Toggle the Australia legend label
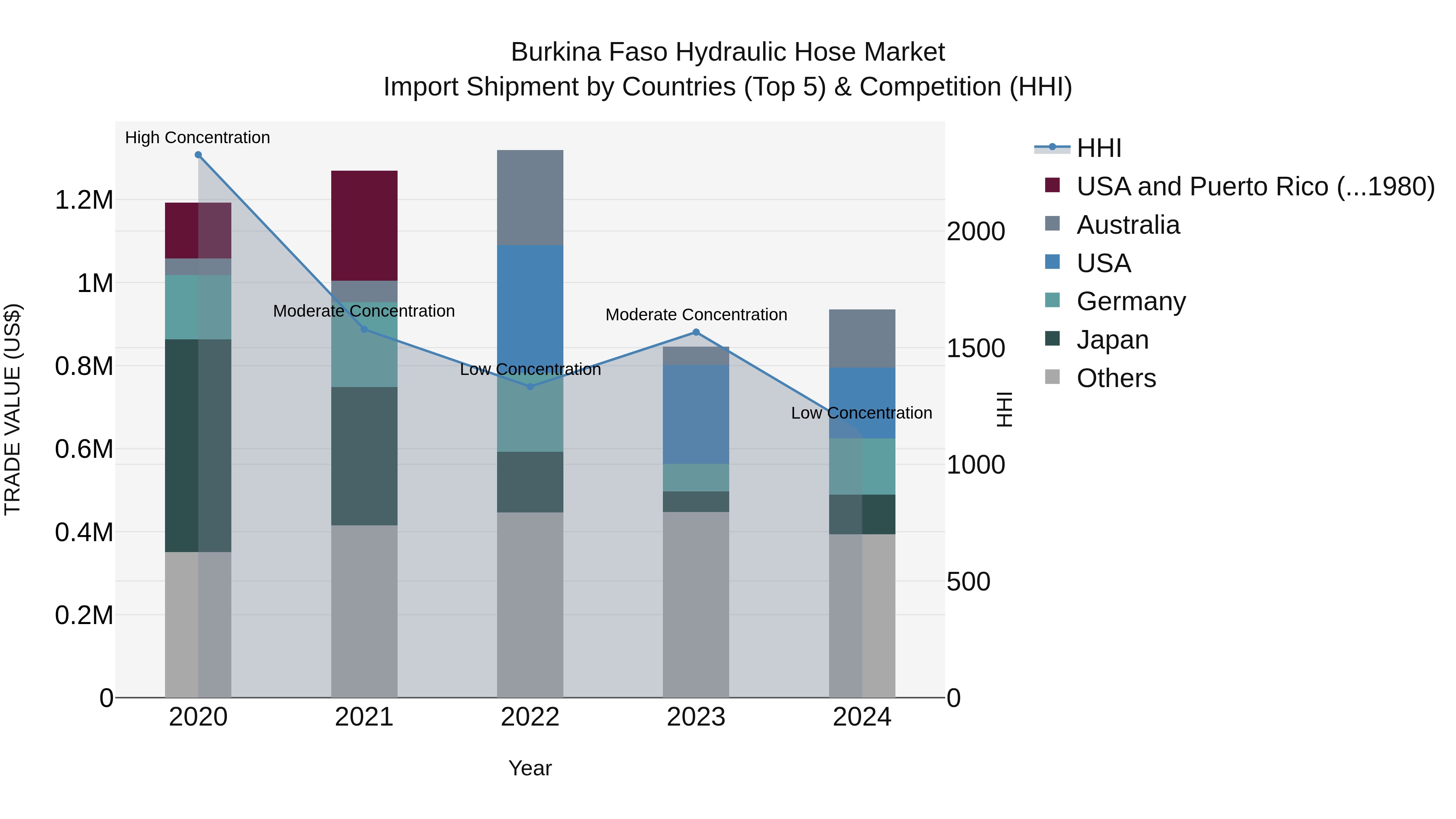This screenshot has width=1456, height=819. click(1128, 225)
